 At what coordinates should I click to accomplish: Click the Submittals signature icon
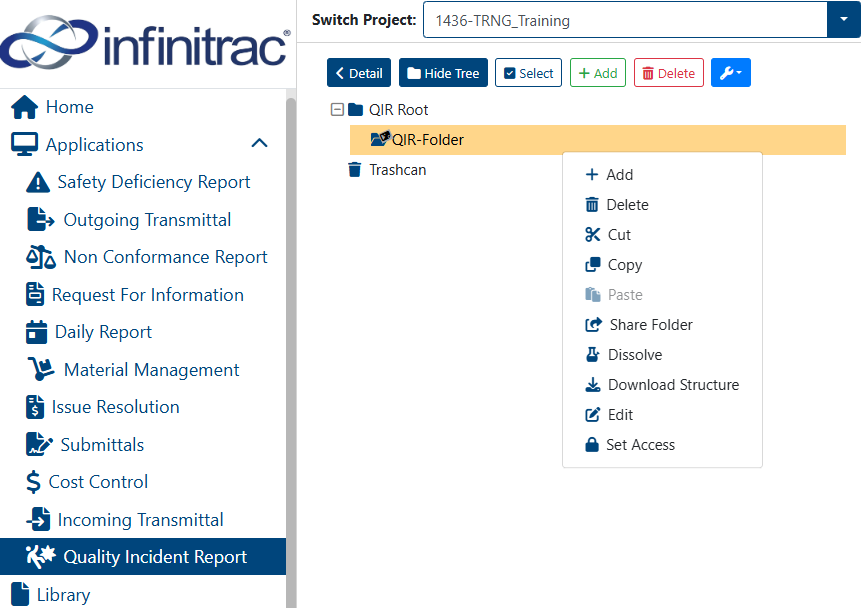pos(40,444)
